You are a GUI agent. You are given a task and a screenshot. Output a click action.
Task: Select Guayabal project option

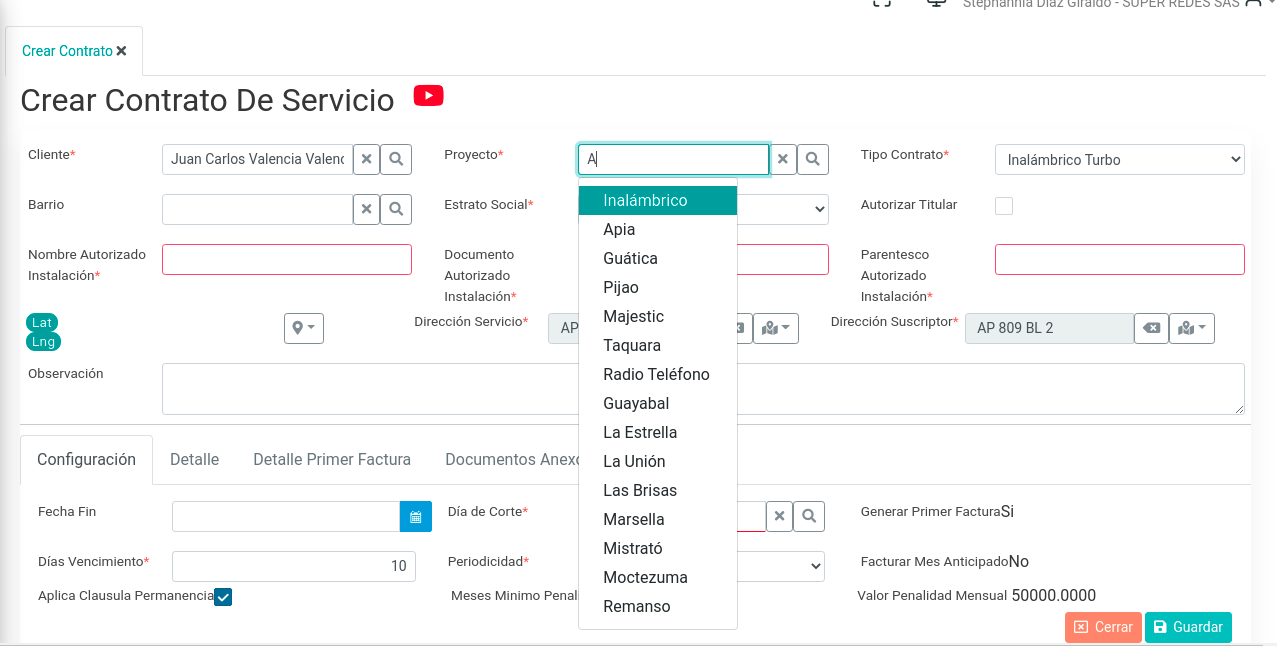pyautogui.click(x=658, y=403)
